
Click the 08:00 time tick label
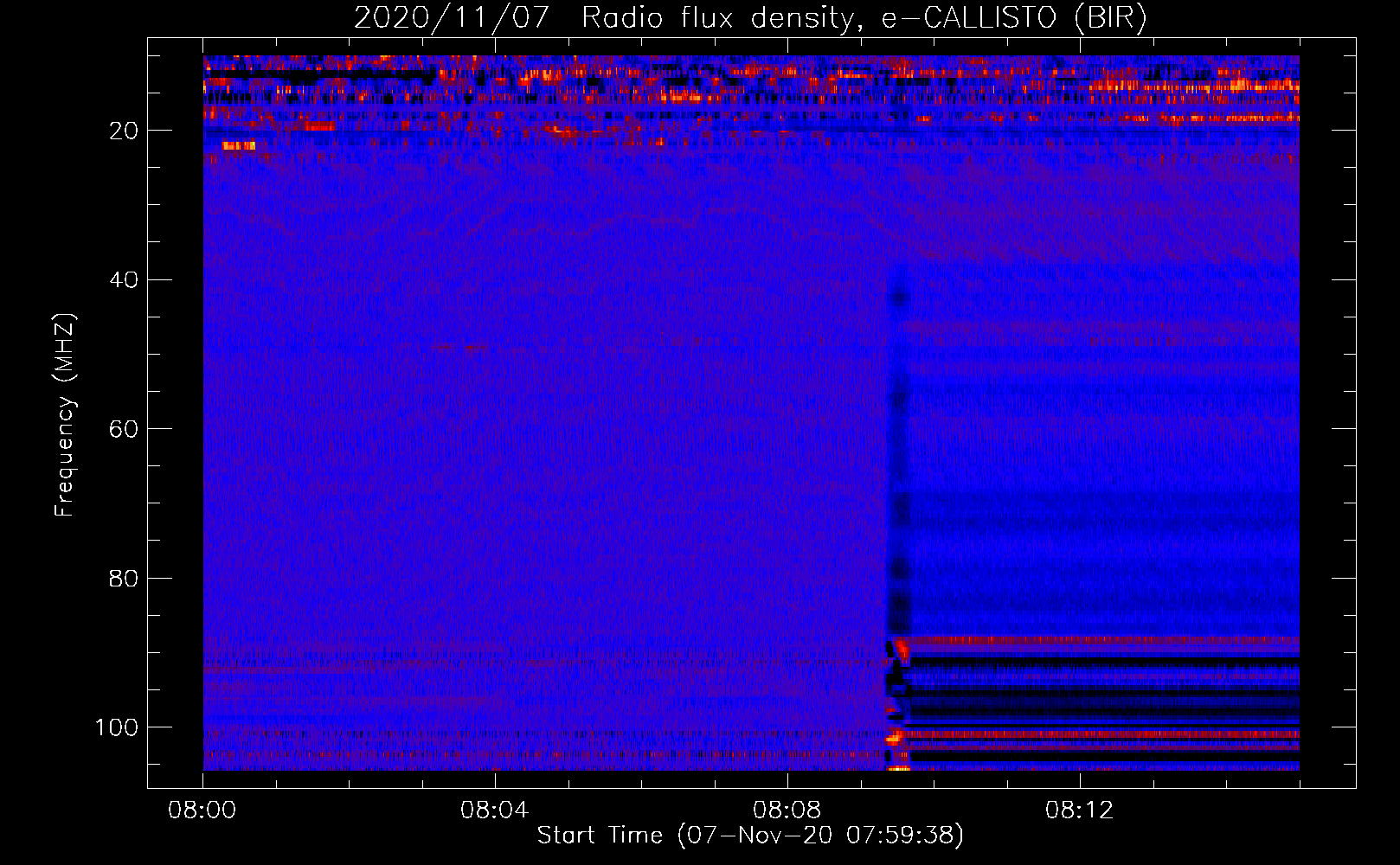202,811
